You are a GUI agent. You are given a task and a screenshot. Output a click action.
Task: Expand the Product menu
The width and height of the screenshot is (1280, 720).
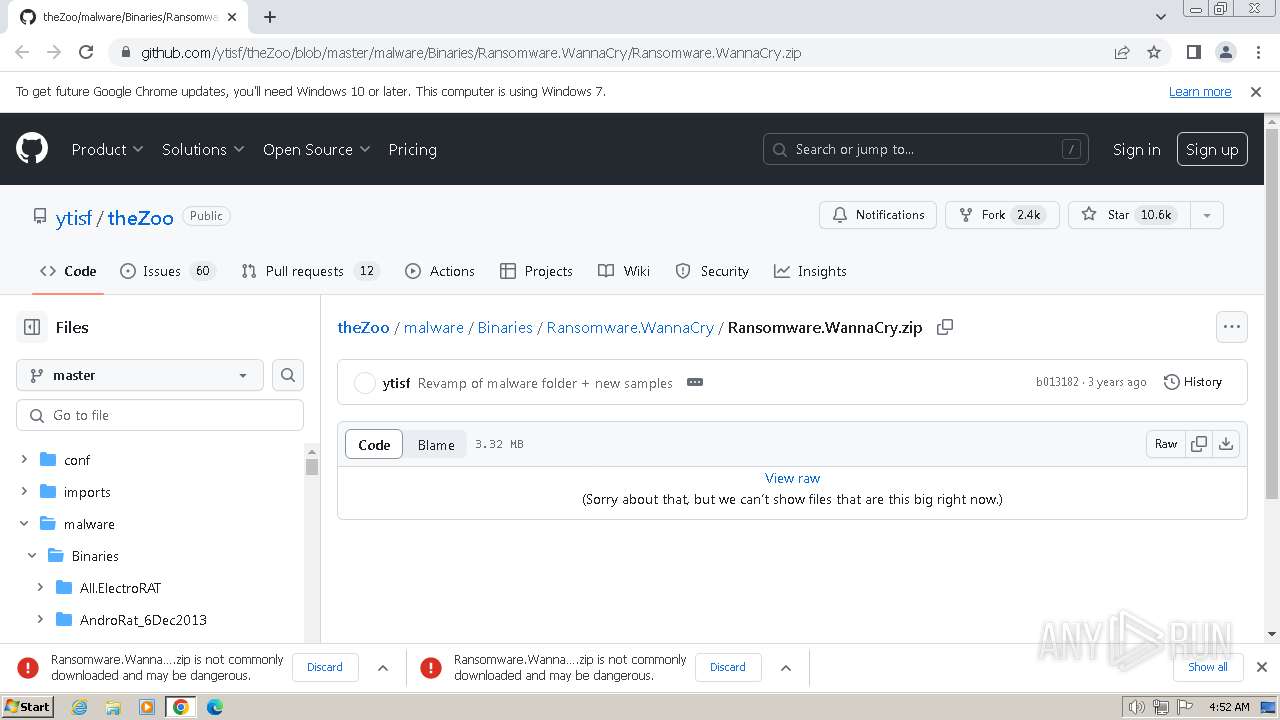pyautogui.click(x=107, y=149)
